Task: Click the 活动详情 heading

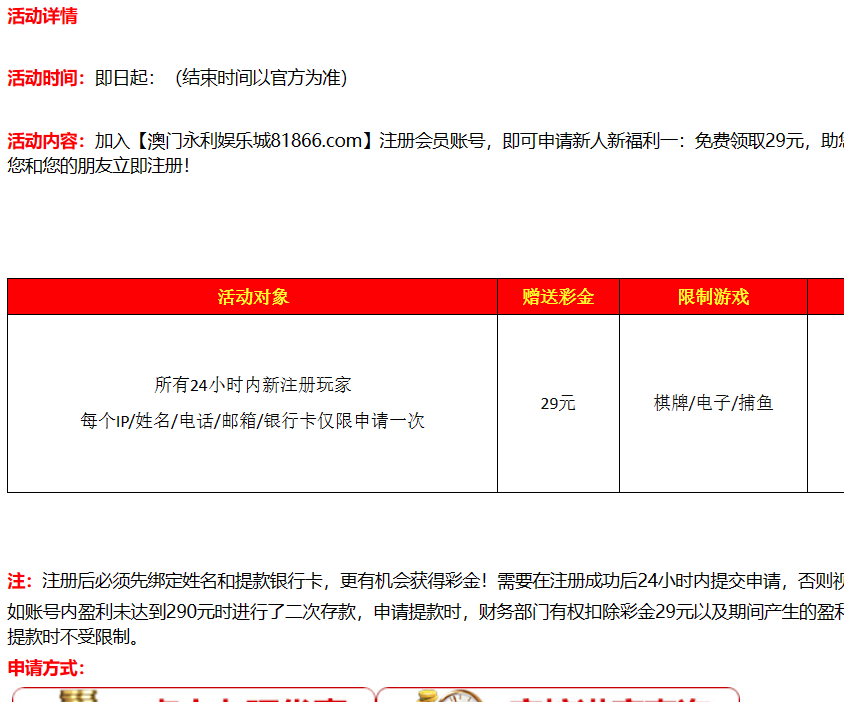Action: pos(42,16)
